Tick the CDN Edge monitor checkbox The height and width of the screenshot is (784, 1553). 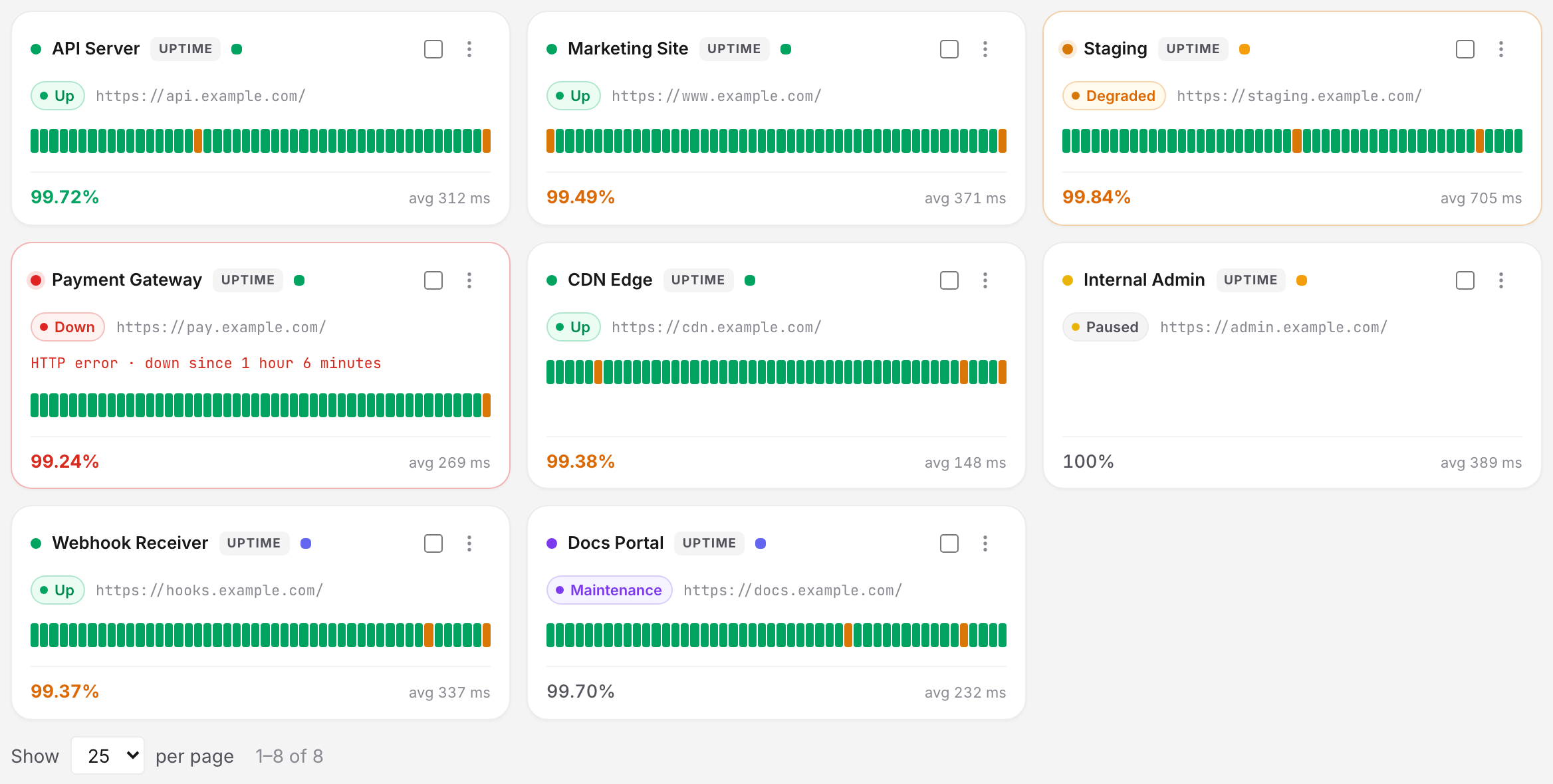point(949,280)
